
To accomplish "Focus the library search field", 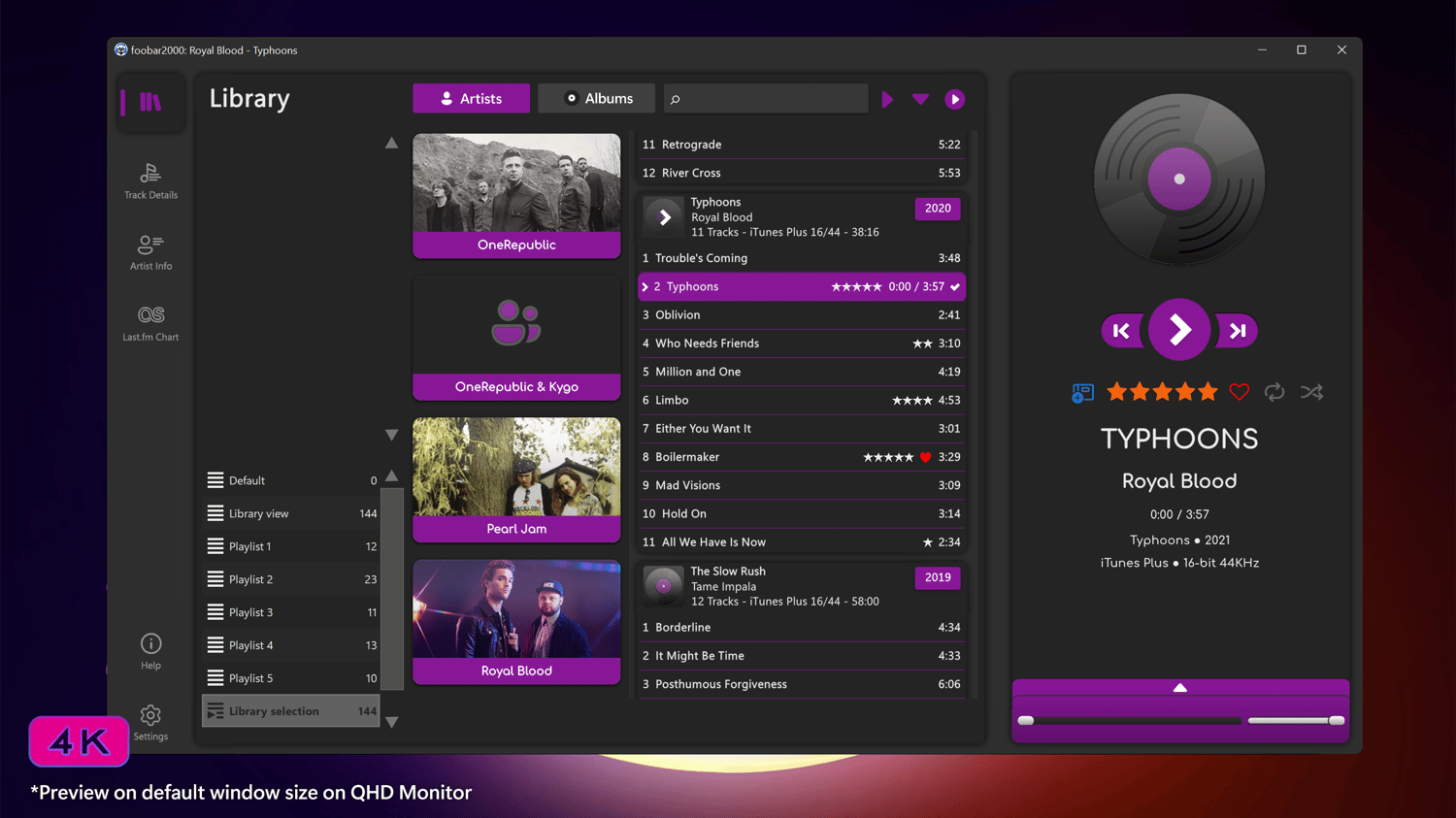I will coord(766,98).
